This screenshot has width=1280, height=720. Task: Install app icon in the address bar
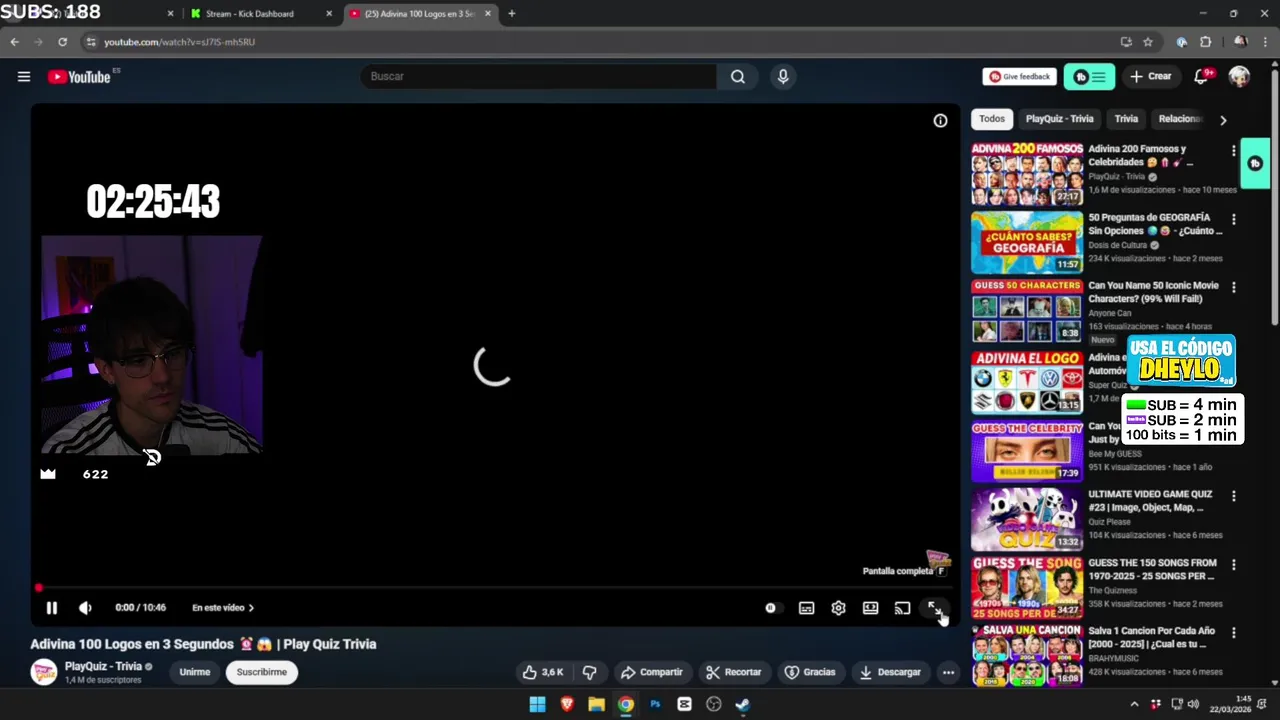click(1126, 42)
